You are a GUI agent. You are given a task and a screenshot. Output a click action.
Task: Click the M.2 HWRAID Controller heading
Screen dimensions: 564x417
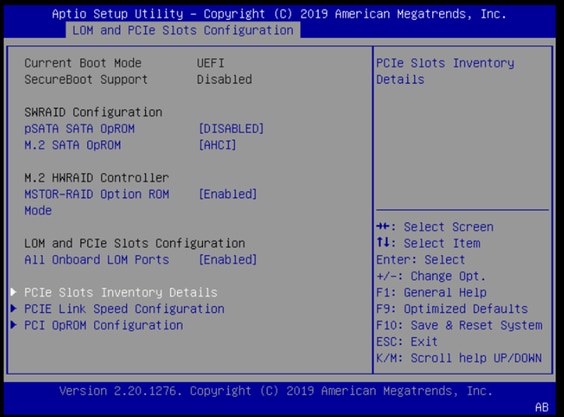(x=96, y=178)
